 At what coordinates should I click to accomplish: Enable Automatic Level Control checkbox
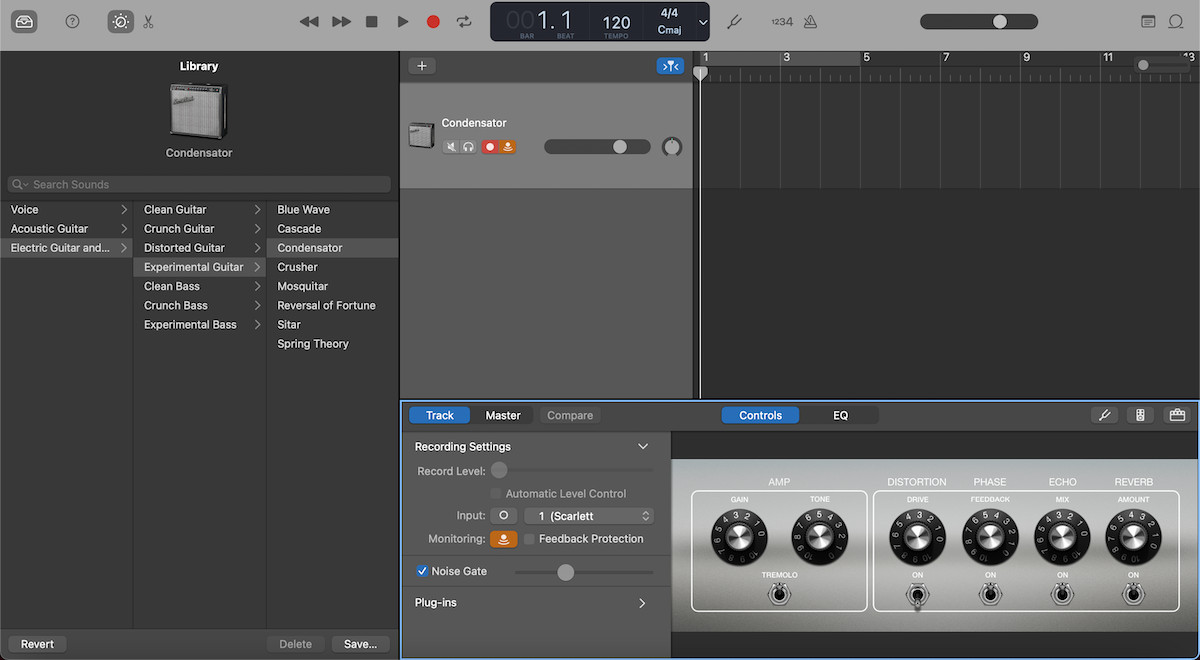[x=496, y=494]
